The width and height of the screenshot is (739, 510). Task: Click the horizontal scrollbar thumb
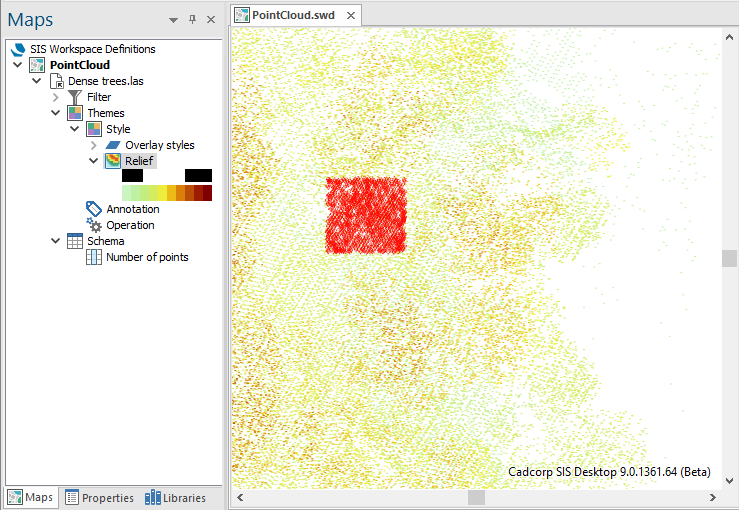476,497
